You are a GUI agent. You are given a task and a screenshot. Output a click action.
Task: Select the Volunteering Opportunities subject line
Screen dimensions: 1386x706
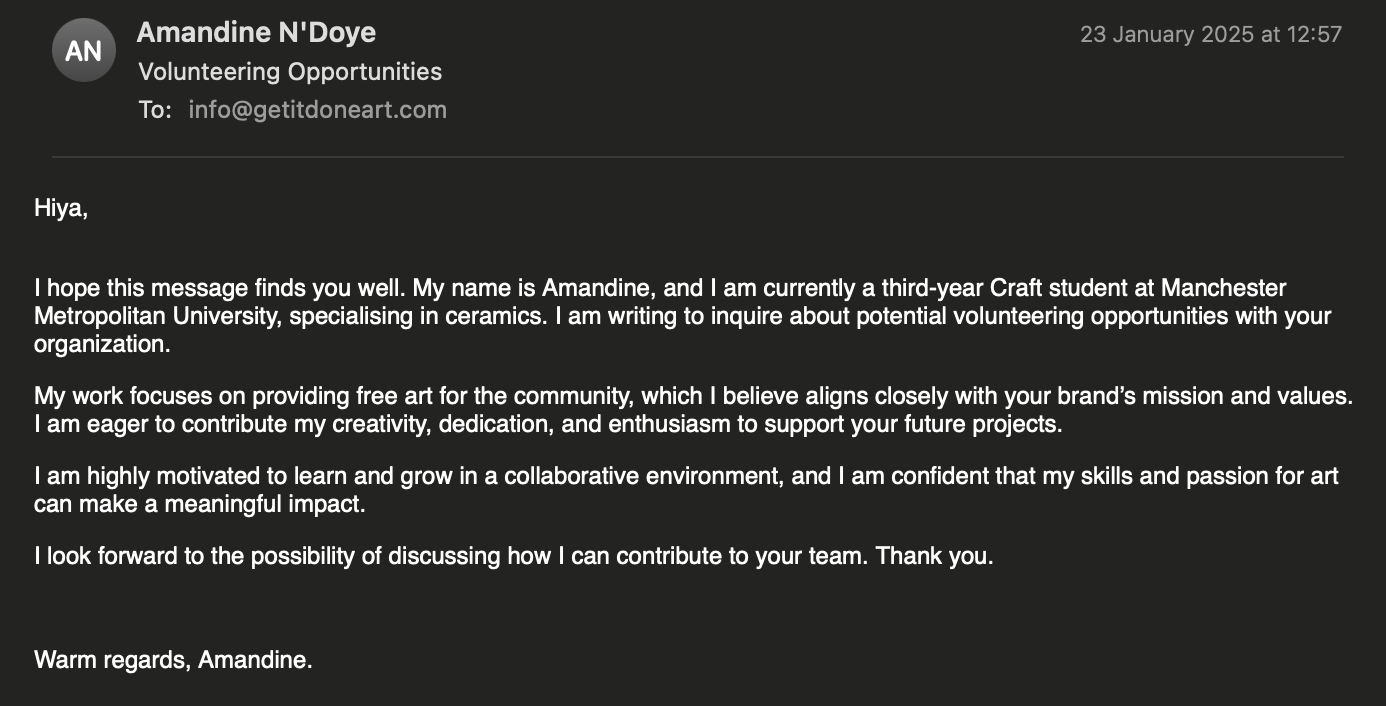coord(290,72)
